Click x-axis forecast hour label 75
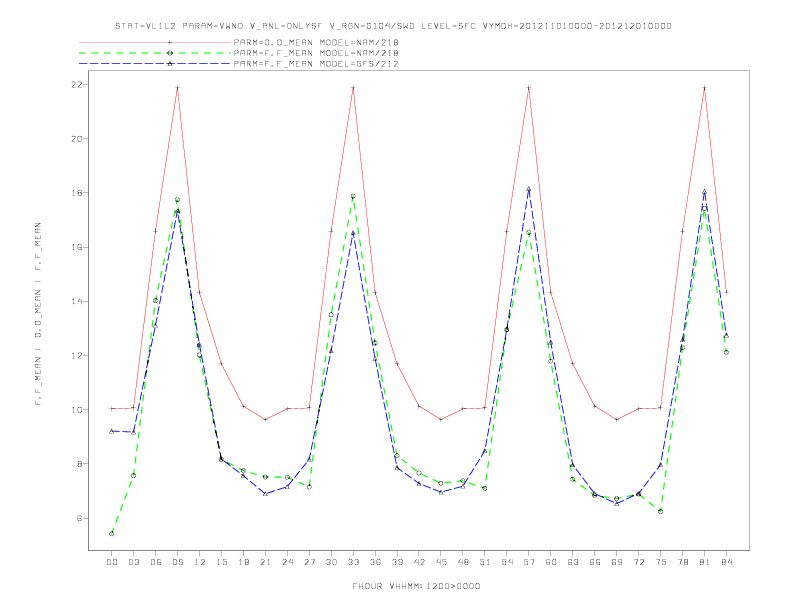This screenshot has height=612, width=792. tap(661, 562)
